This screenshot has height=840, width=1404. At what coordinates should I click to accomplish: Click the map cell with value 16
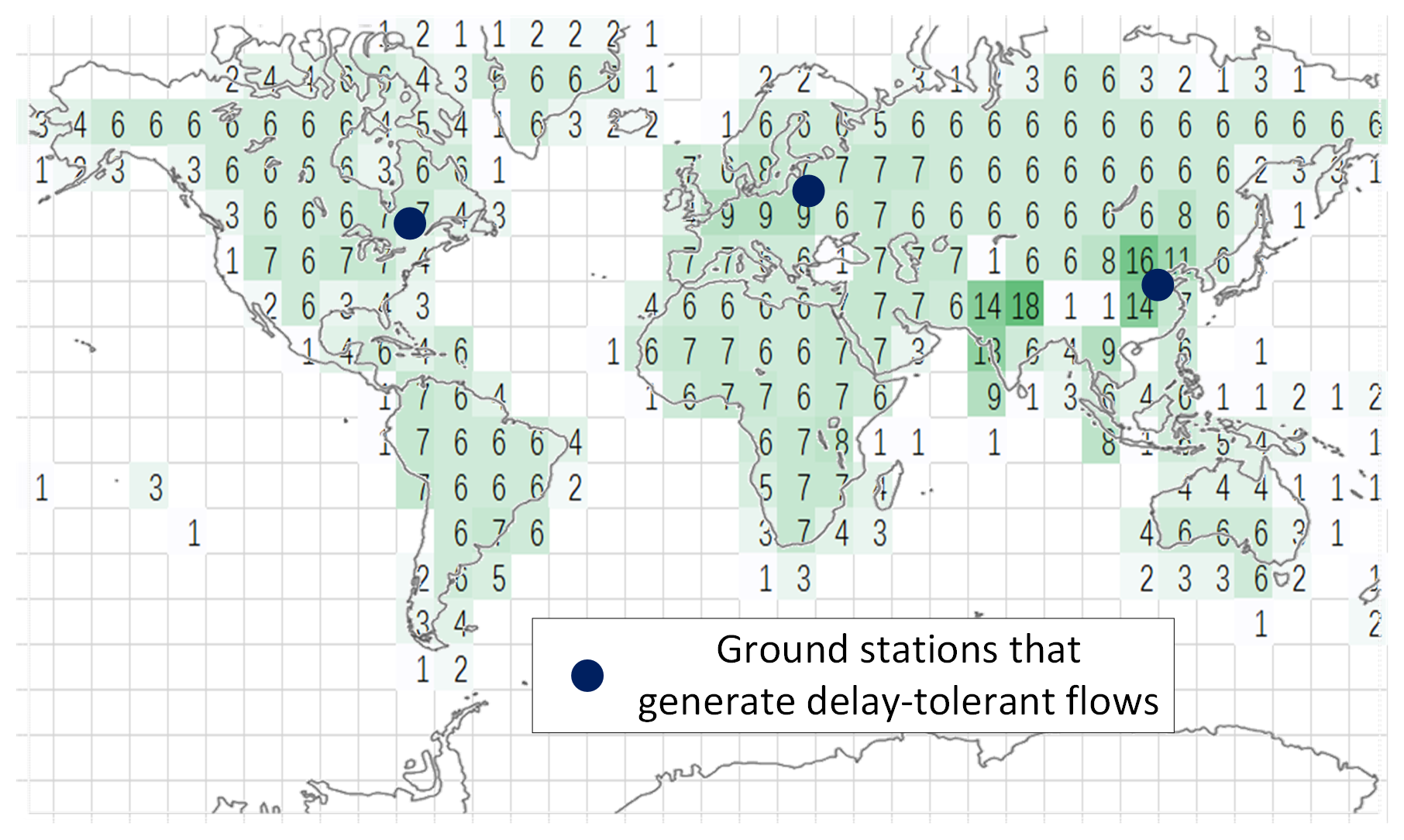click(x=1140, y=260)
